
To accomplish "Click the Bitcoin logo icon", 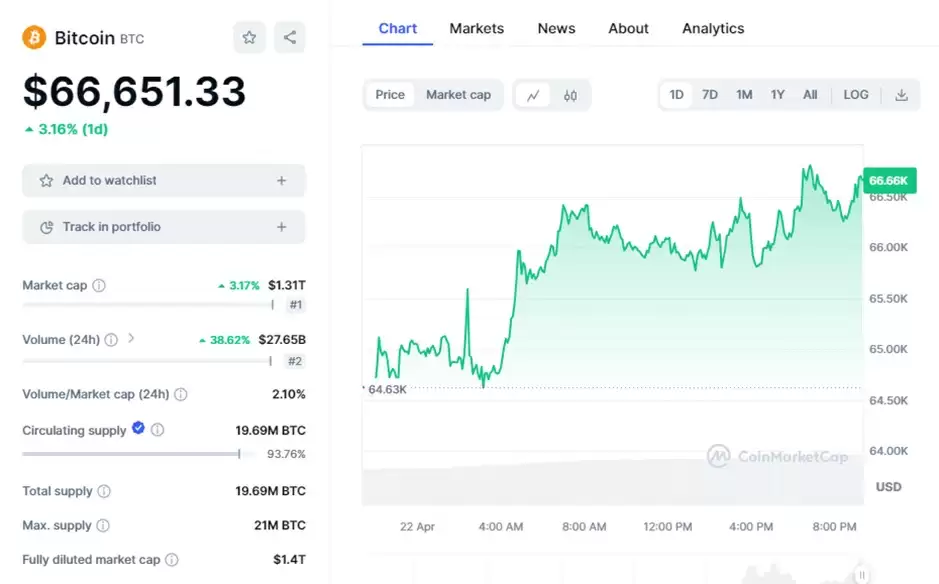I will click(35, 37).
